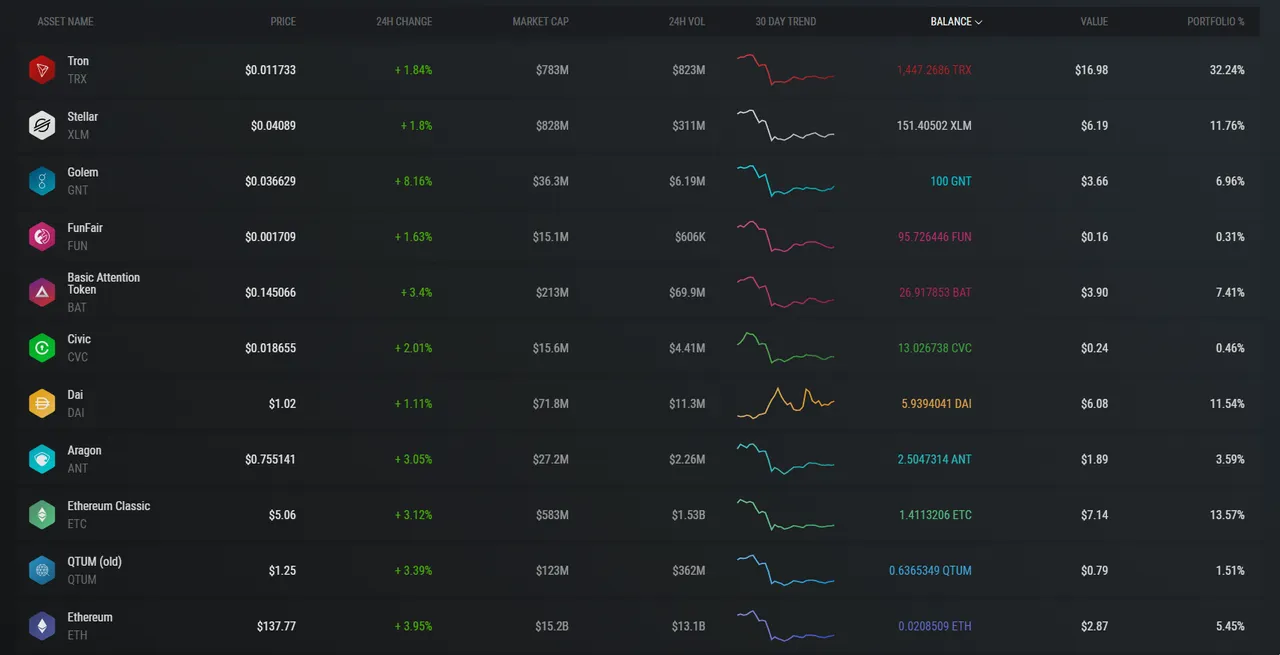Image resolution: width=1280 pixels, height=655 pixels.
Task: Open the Tron asset name
Action: pyautogui.click(x=78, y=61)
